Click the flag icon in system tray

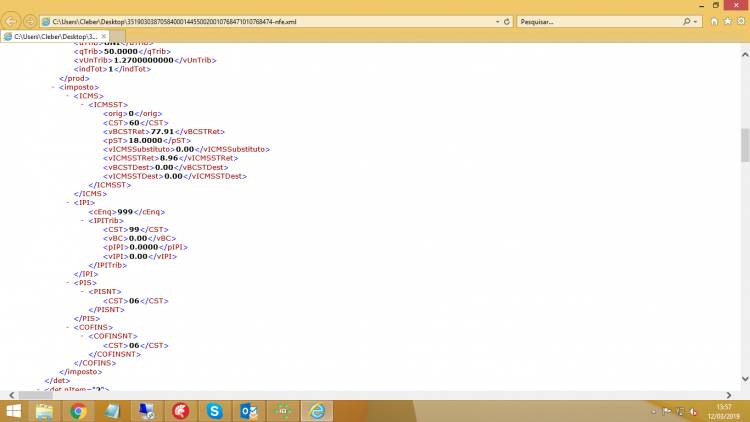(667, 411)
